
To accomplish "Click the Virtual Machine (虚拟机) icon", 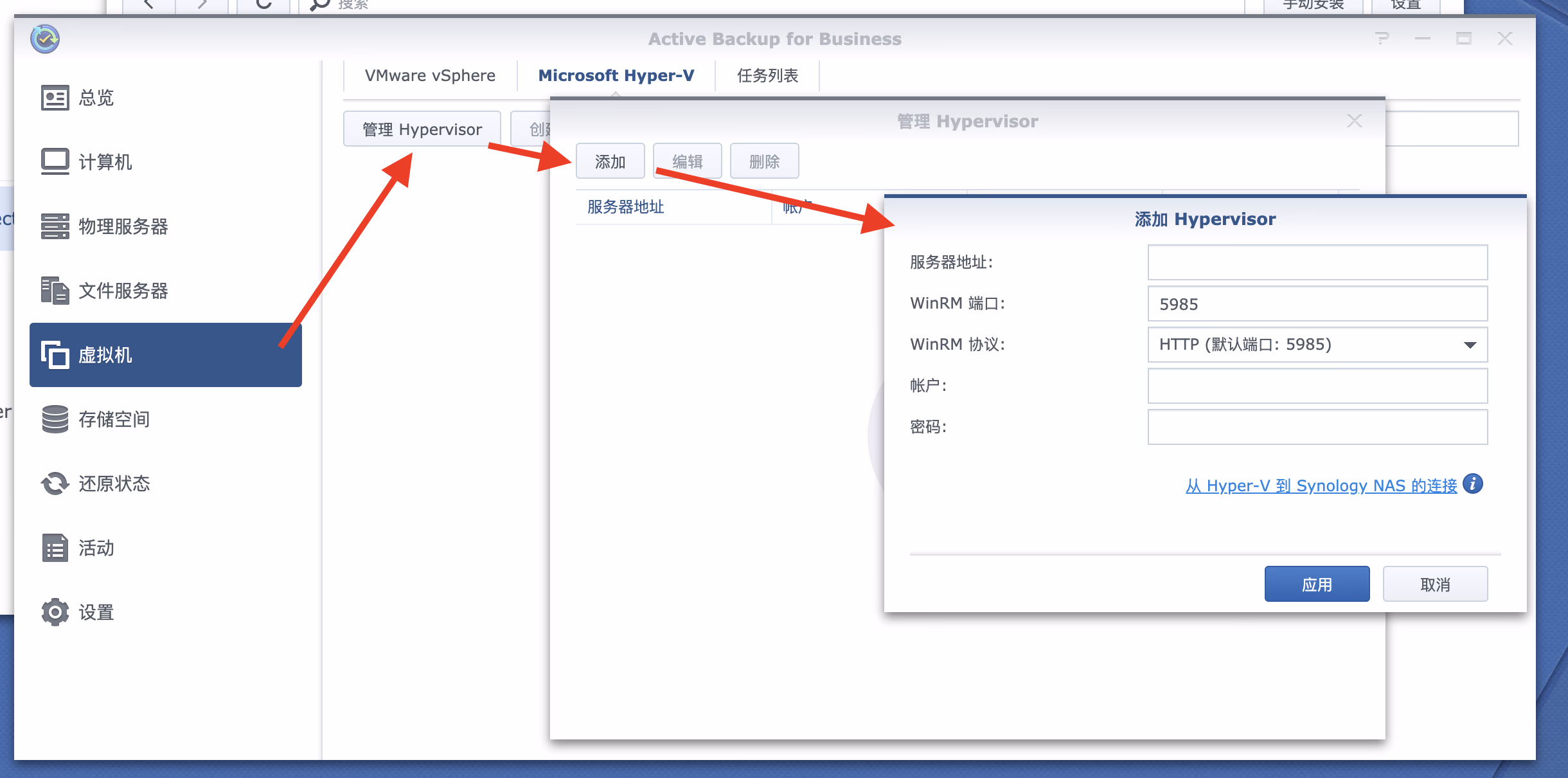I will click(x=55, y=355).
